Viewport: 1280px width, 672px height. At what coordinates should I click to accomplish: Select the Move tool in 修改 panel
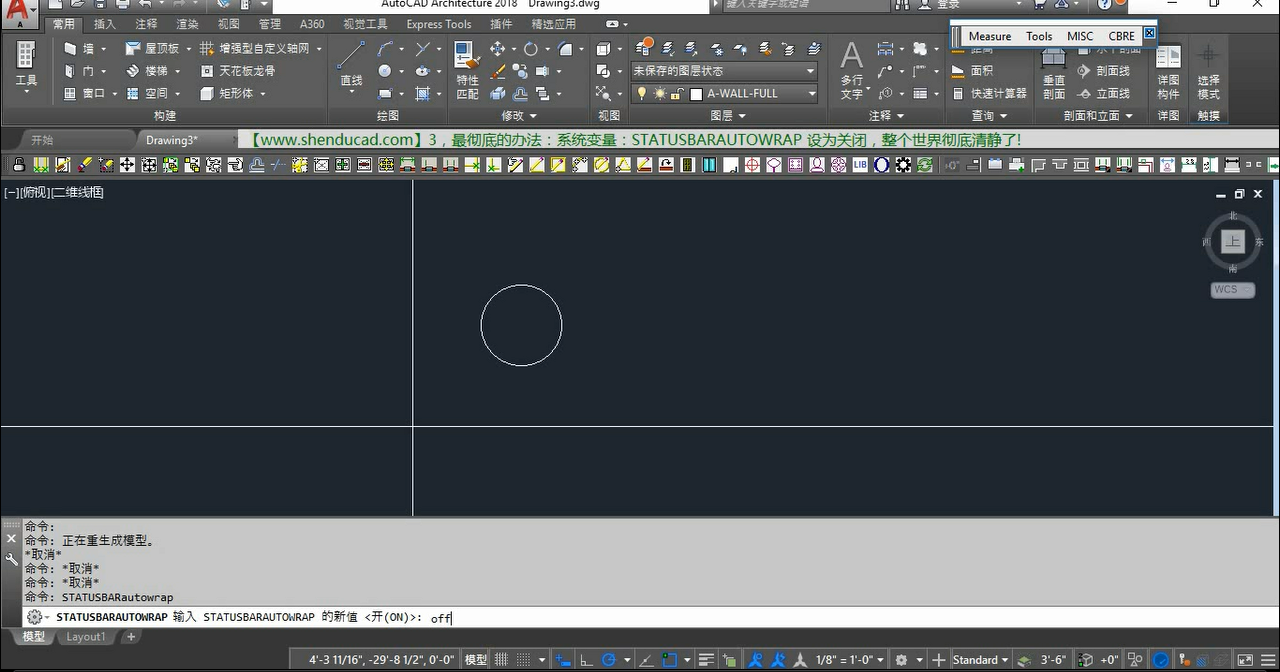497,48
